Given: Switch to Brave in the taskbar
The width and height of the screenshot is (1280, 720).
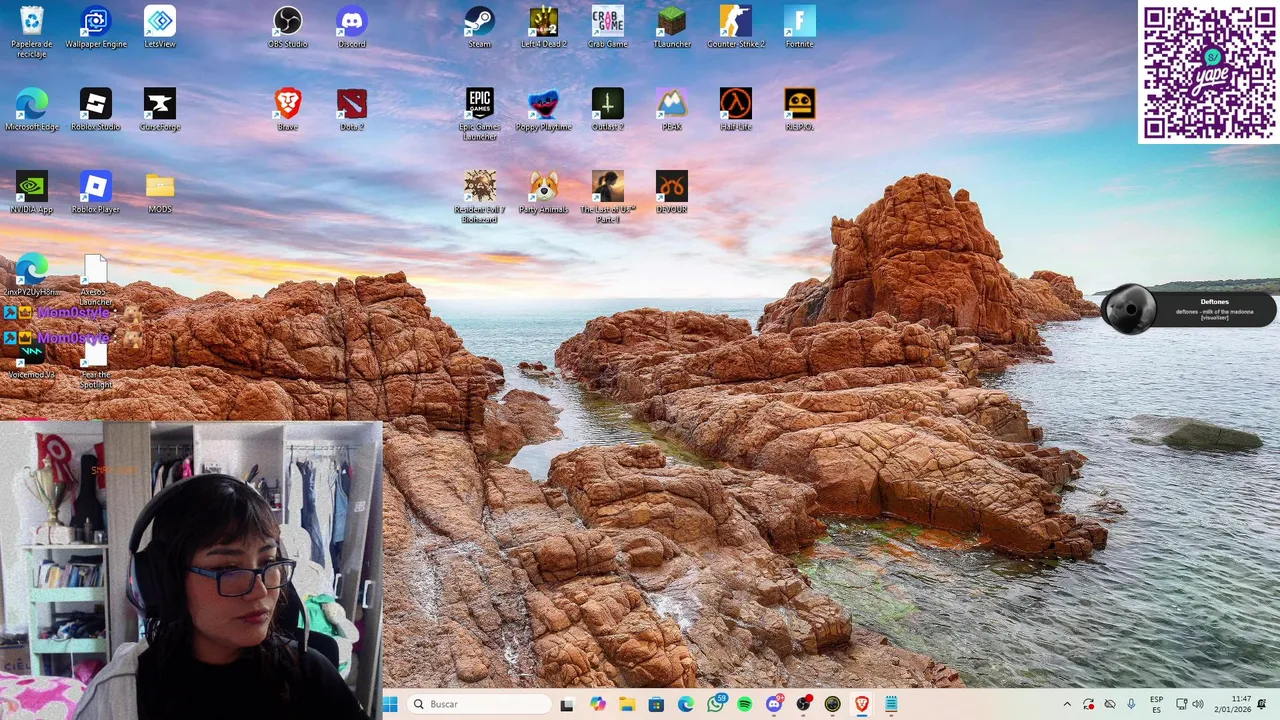Looking at the screenshot, I should [x=861, y=704].
